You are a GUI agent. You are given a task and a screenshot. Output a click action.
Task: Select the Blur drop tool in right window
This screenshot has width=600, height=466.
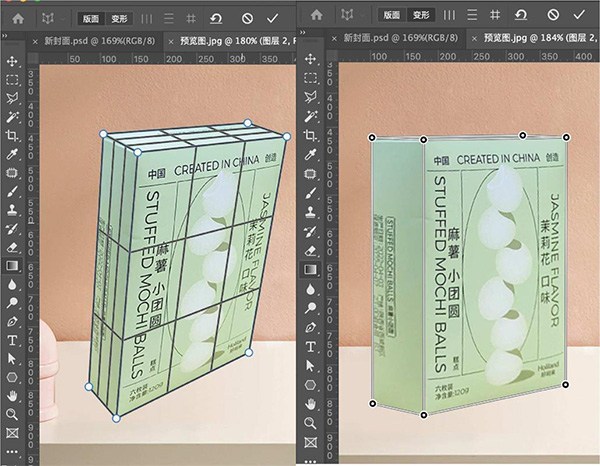pyautogui.click(x=310, y=290)
